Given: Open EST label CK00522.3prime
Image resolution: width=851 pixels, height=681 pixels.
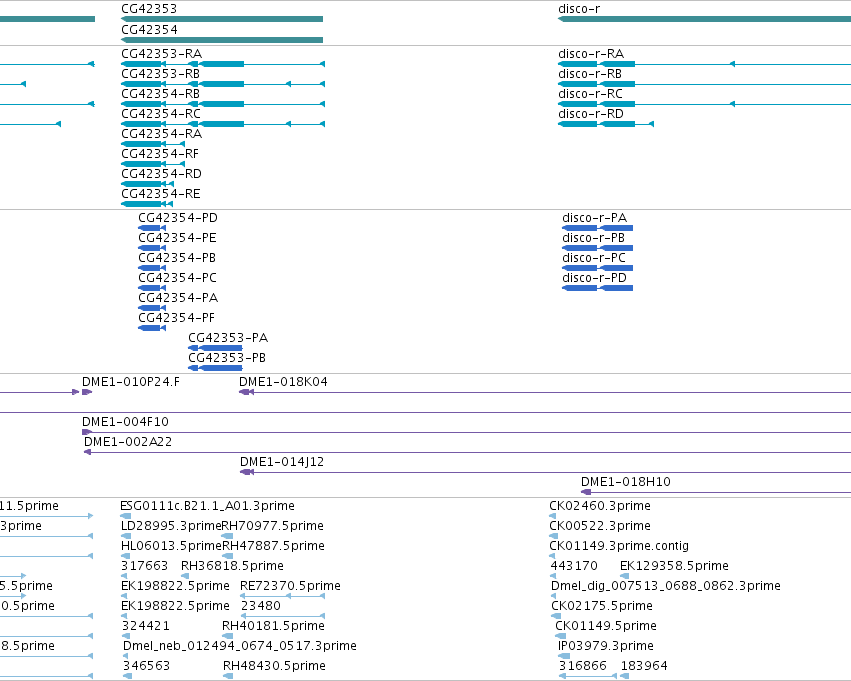Looking at the screenshot, I should pos(600,526).
